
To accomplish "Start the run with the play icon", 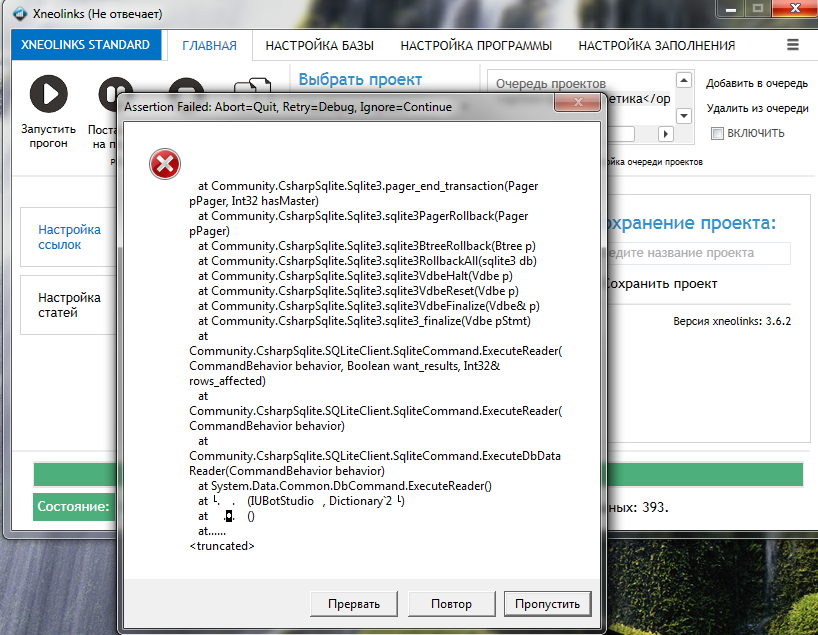I will click(49, 94).
